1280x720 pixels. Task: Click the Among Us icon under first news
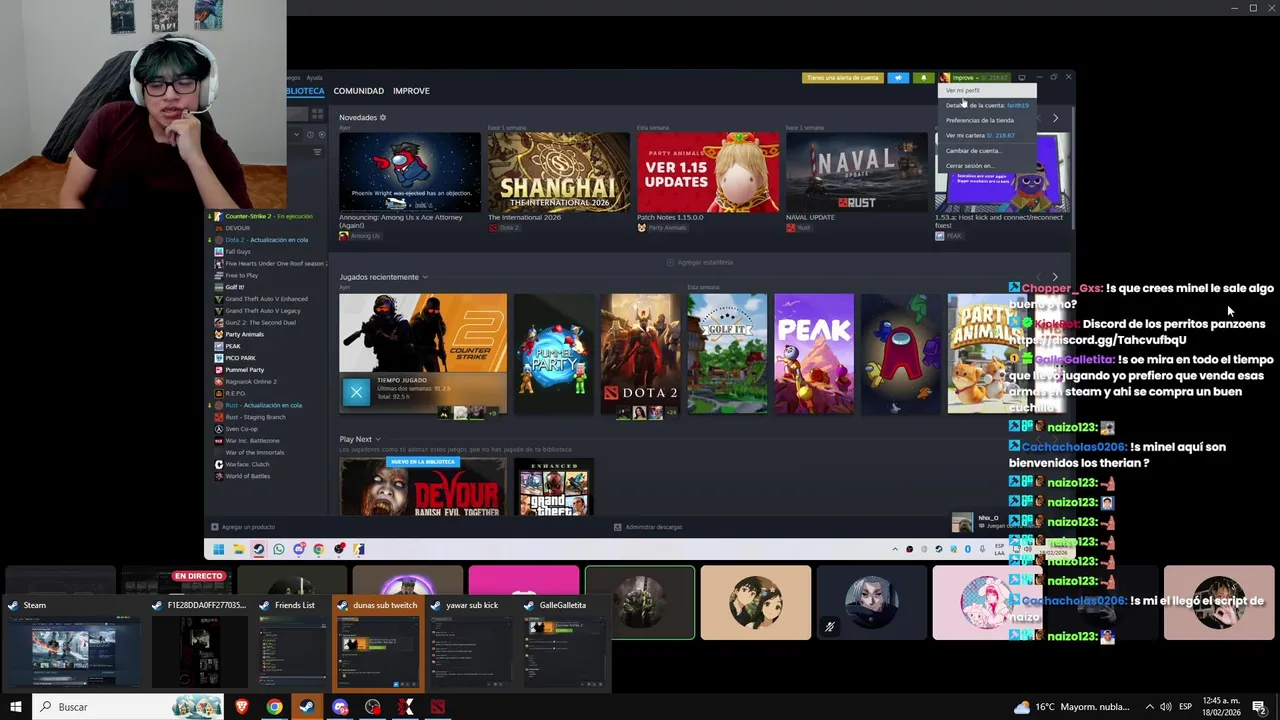point(343,236)
